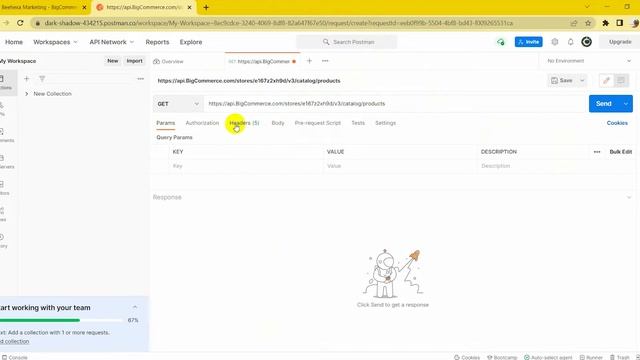Collapse the Response pane chevron
Screen dimensions: 640x360
(x=629, y=197)
